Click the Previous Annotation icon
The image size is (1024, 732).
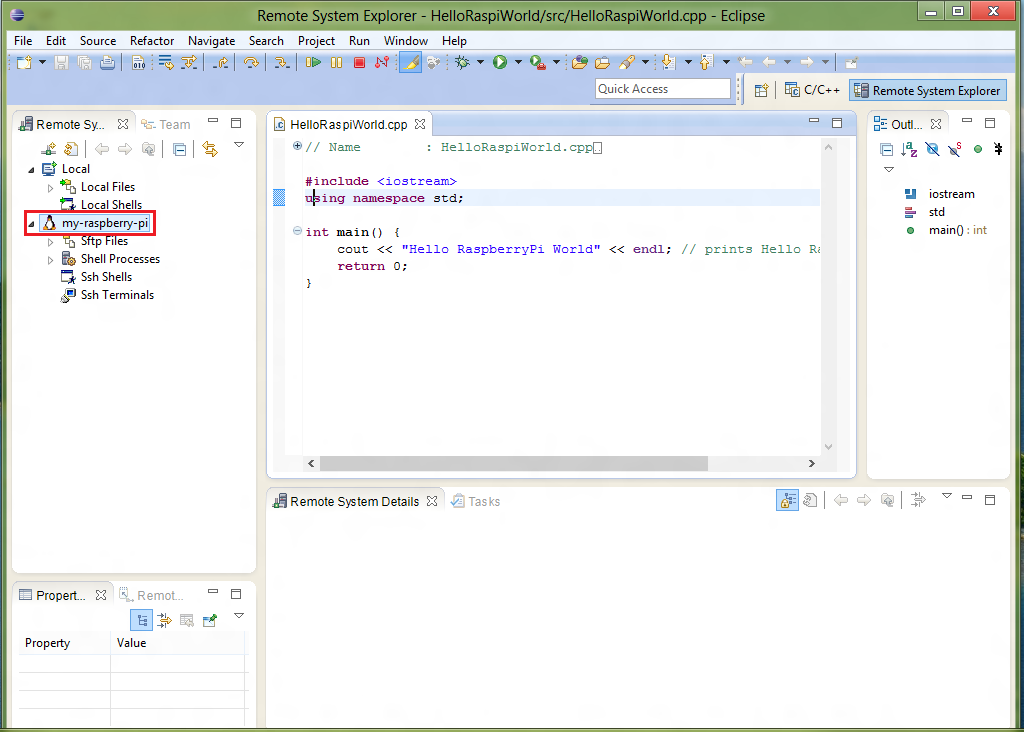[706, 63]
